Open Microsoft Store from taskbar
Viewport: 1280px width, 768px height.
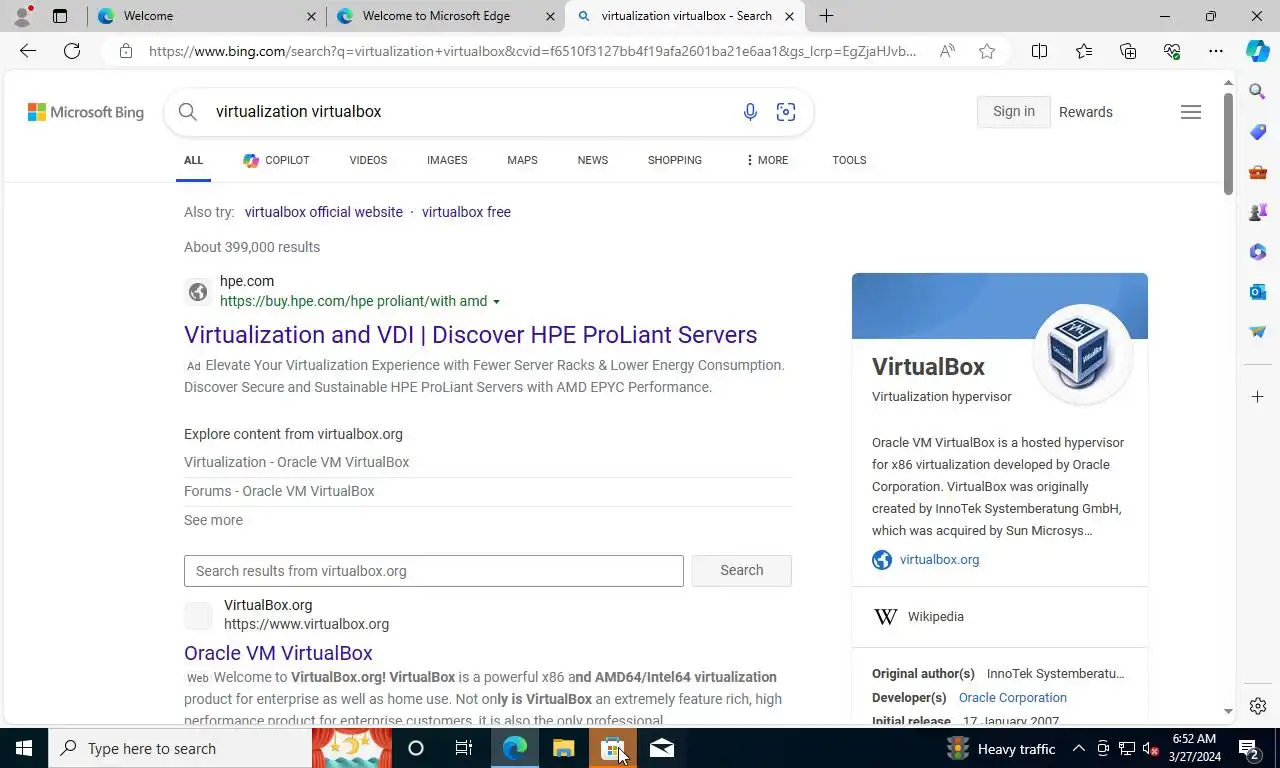(x=613, y=748)
